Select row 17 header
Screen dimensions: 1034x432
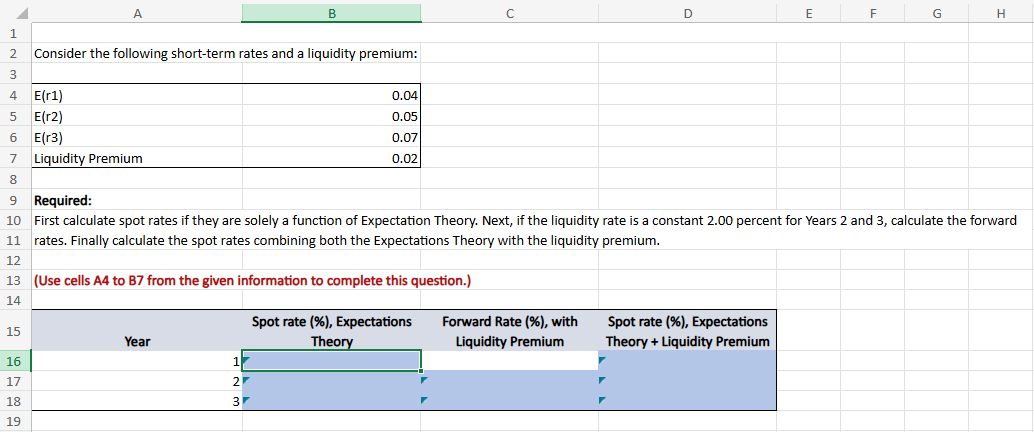15,381
